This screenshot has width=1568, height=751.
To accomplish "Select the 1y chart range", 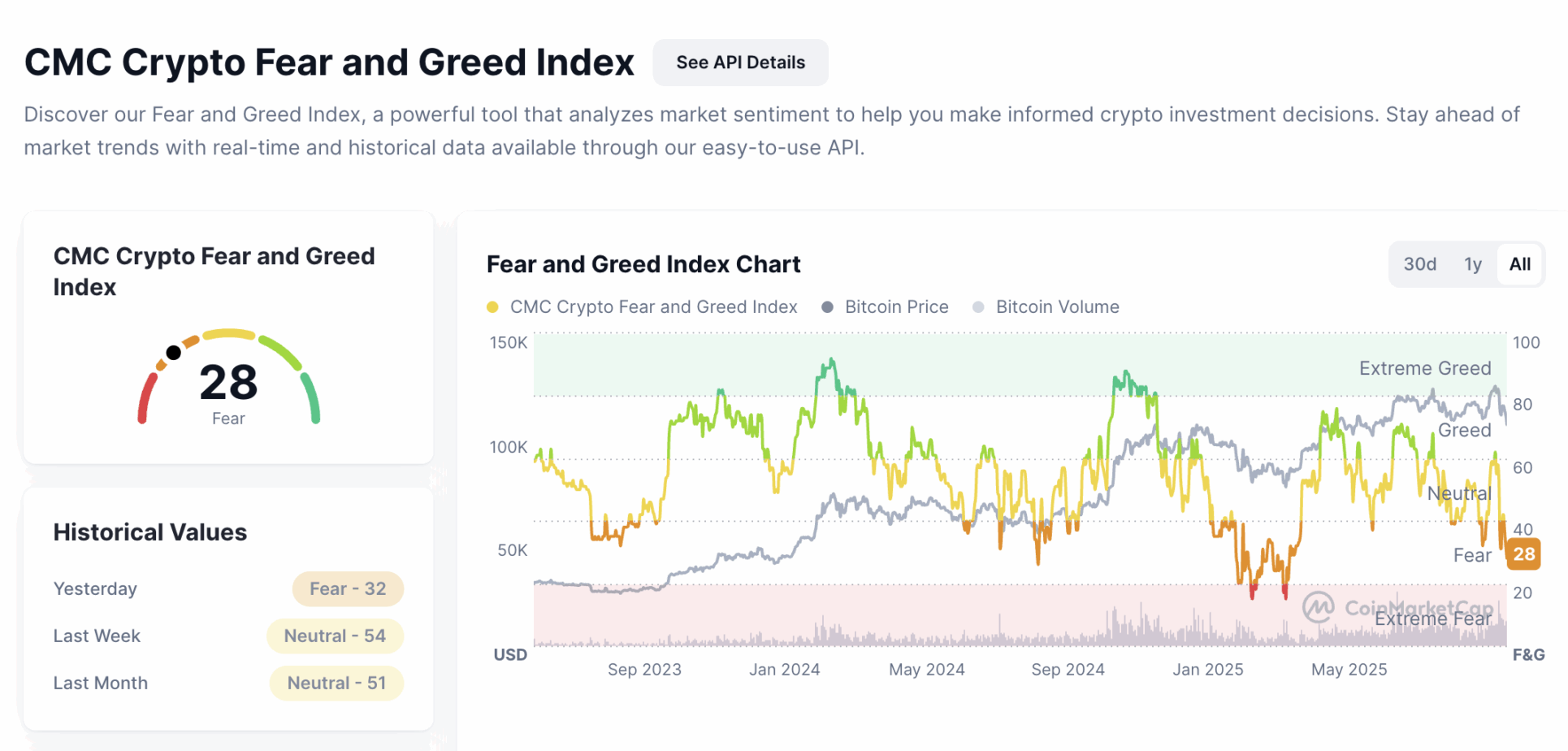I will pyautogui.click(x=1473, y=264).
